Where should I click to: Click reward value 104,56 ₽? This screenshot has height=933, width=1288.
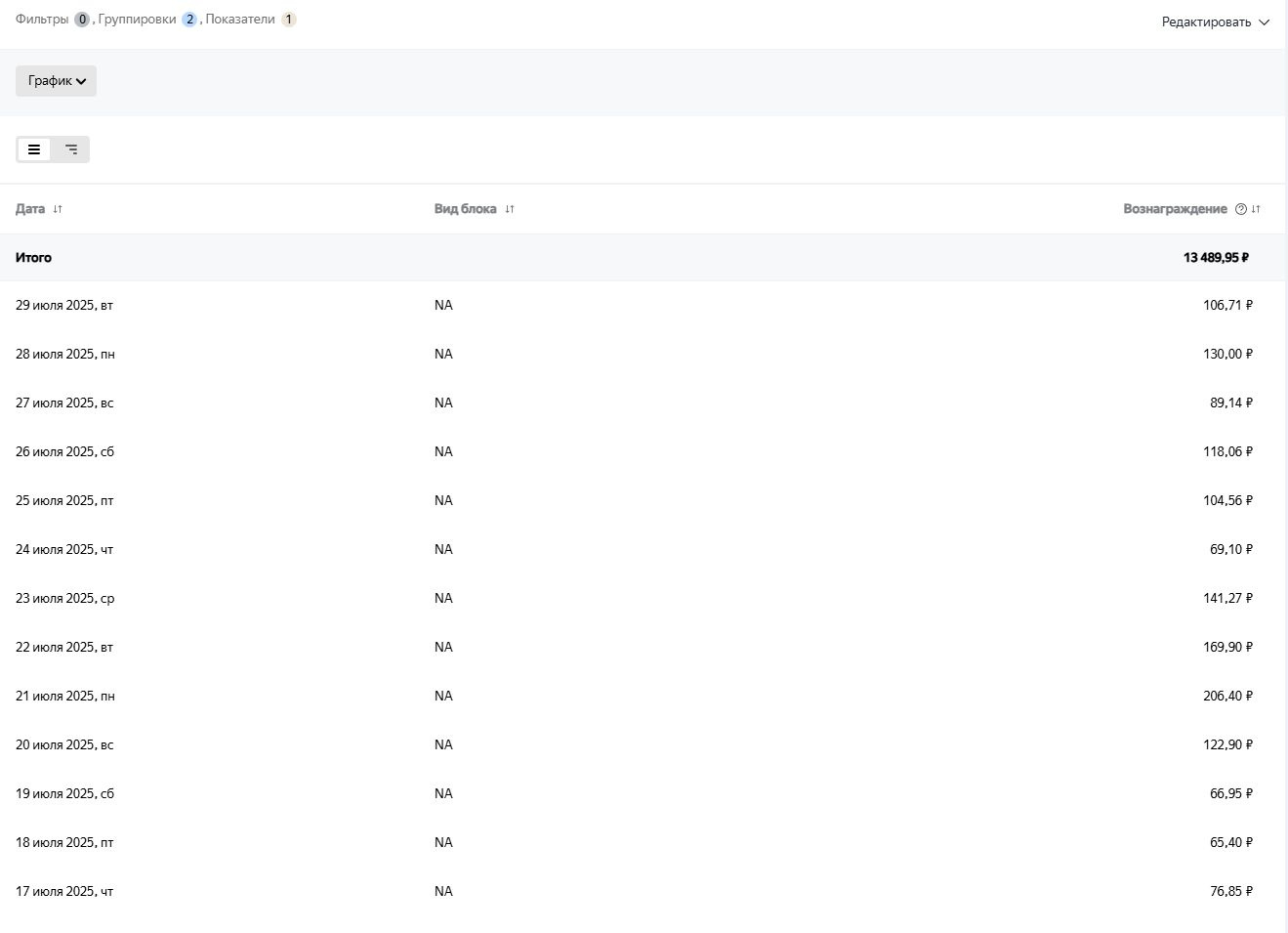(x=1227, y=500)
